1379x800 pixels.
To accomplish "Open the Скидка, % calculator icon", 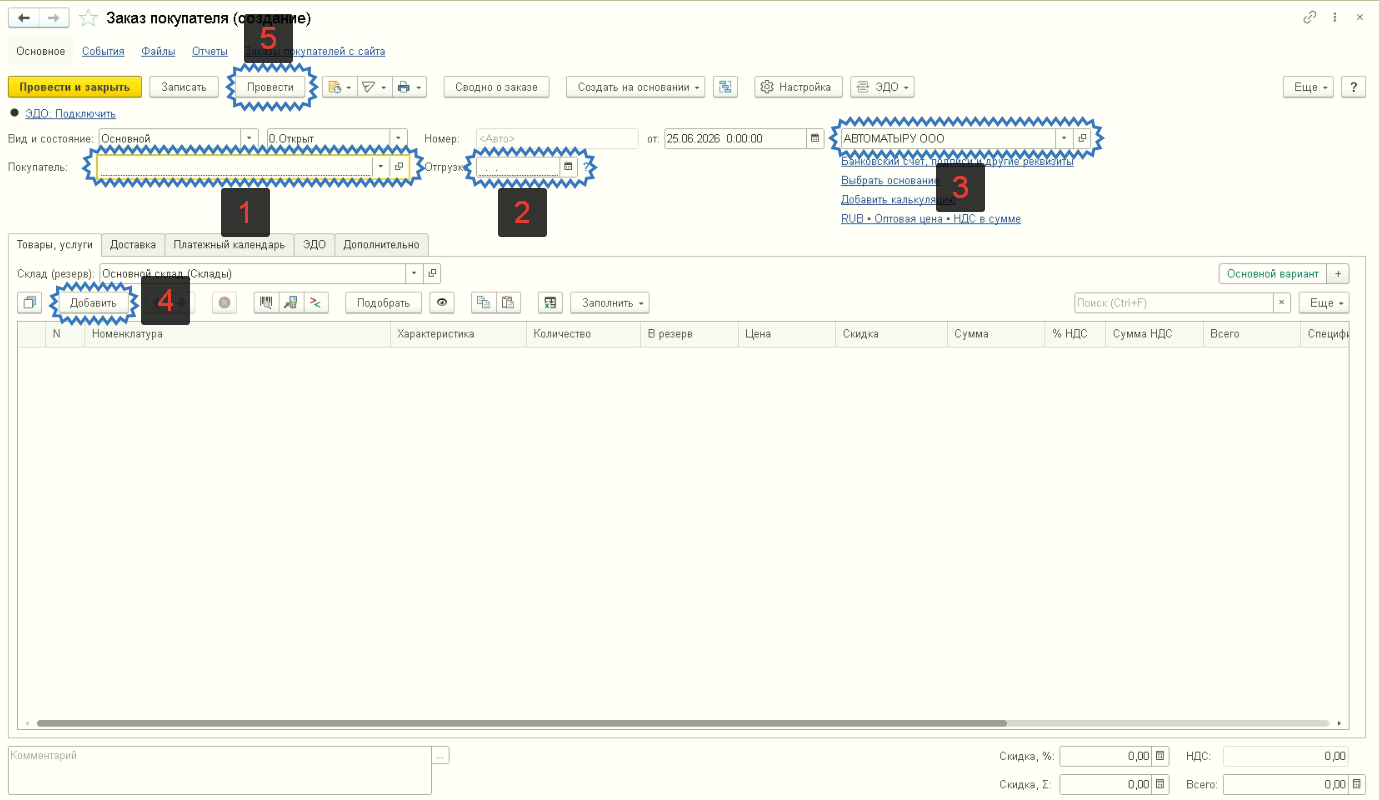I will tap(1160, 756).
